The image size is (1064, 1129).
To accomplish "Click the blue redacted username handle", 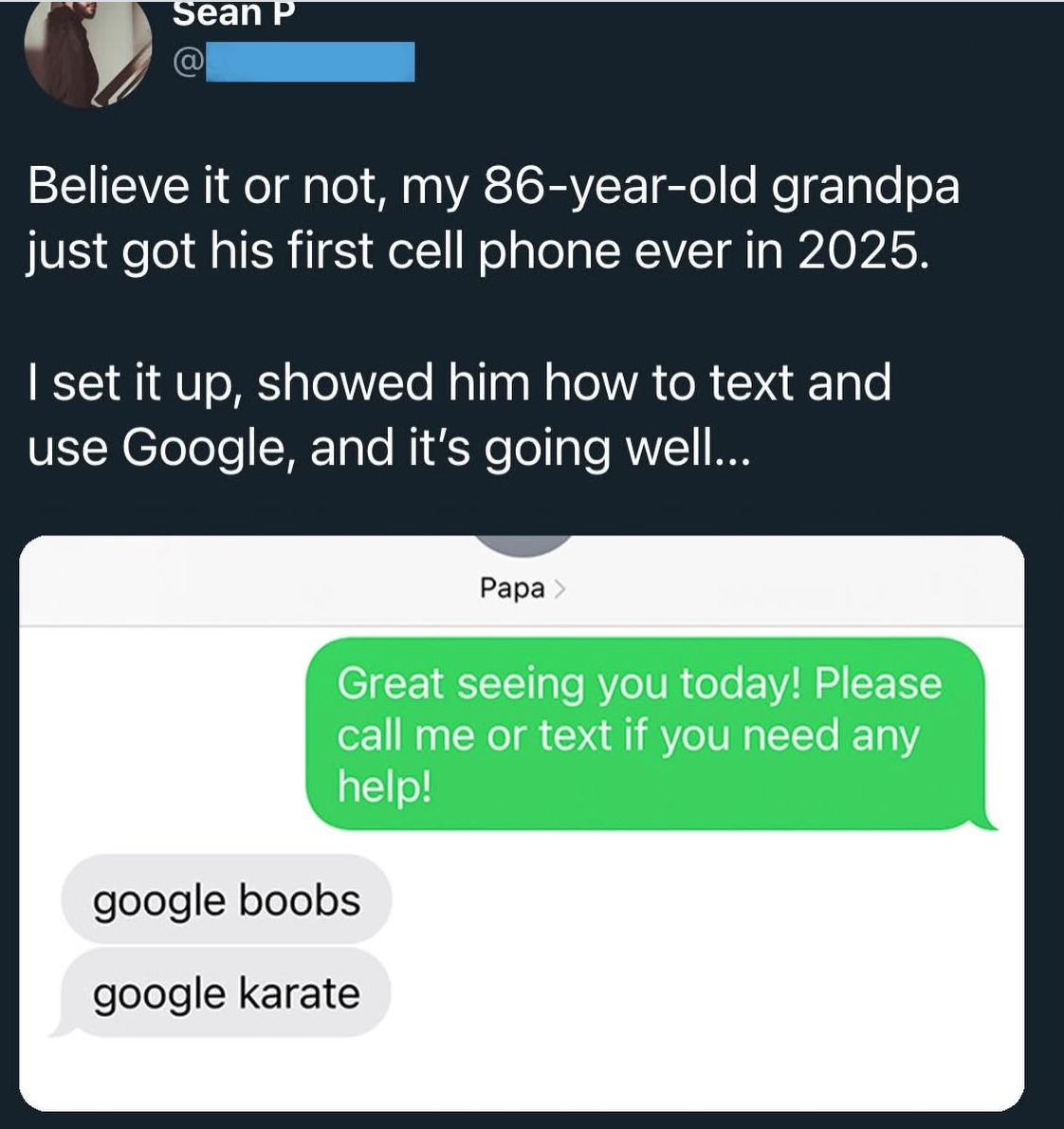I will [x=310, y=62].
